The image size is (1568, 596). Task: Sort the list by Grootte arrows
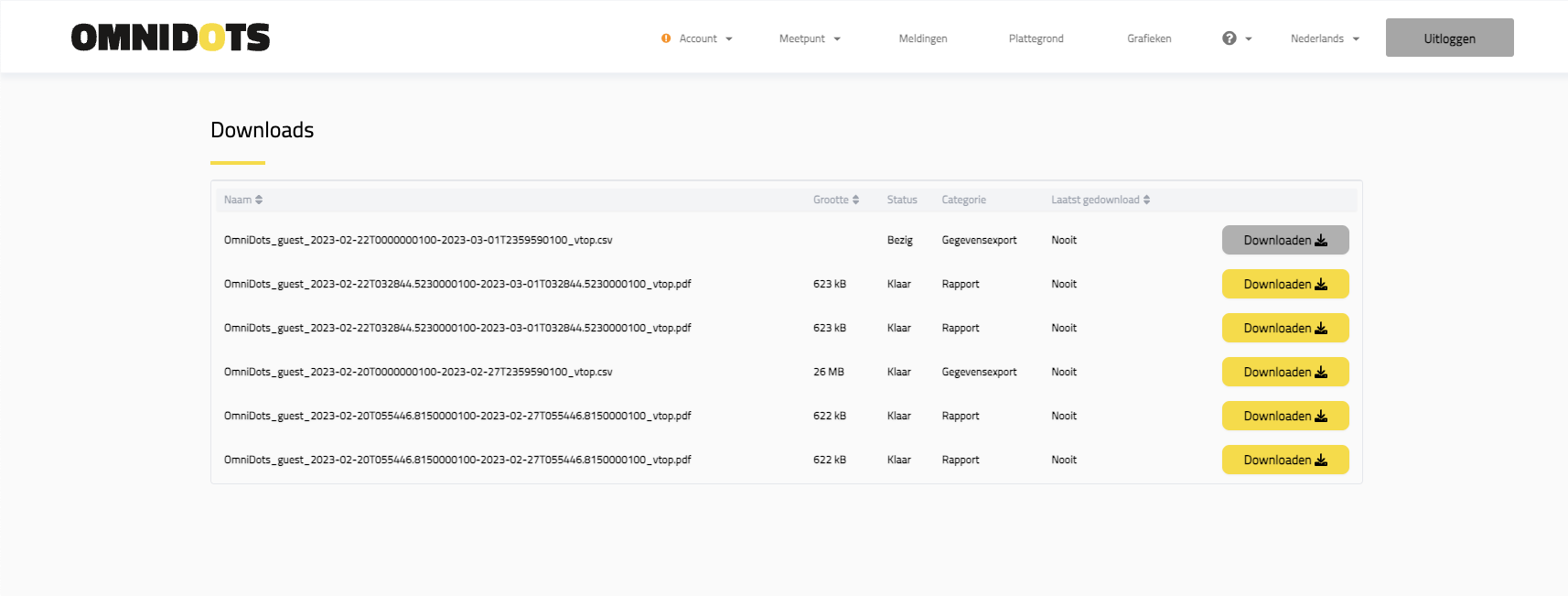point(855,200)
